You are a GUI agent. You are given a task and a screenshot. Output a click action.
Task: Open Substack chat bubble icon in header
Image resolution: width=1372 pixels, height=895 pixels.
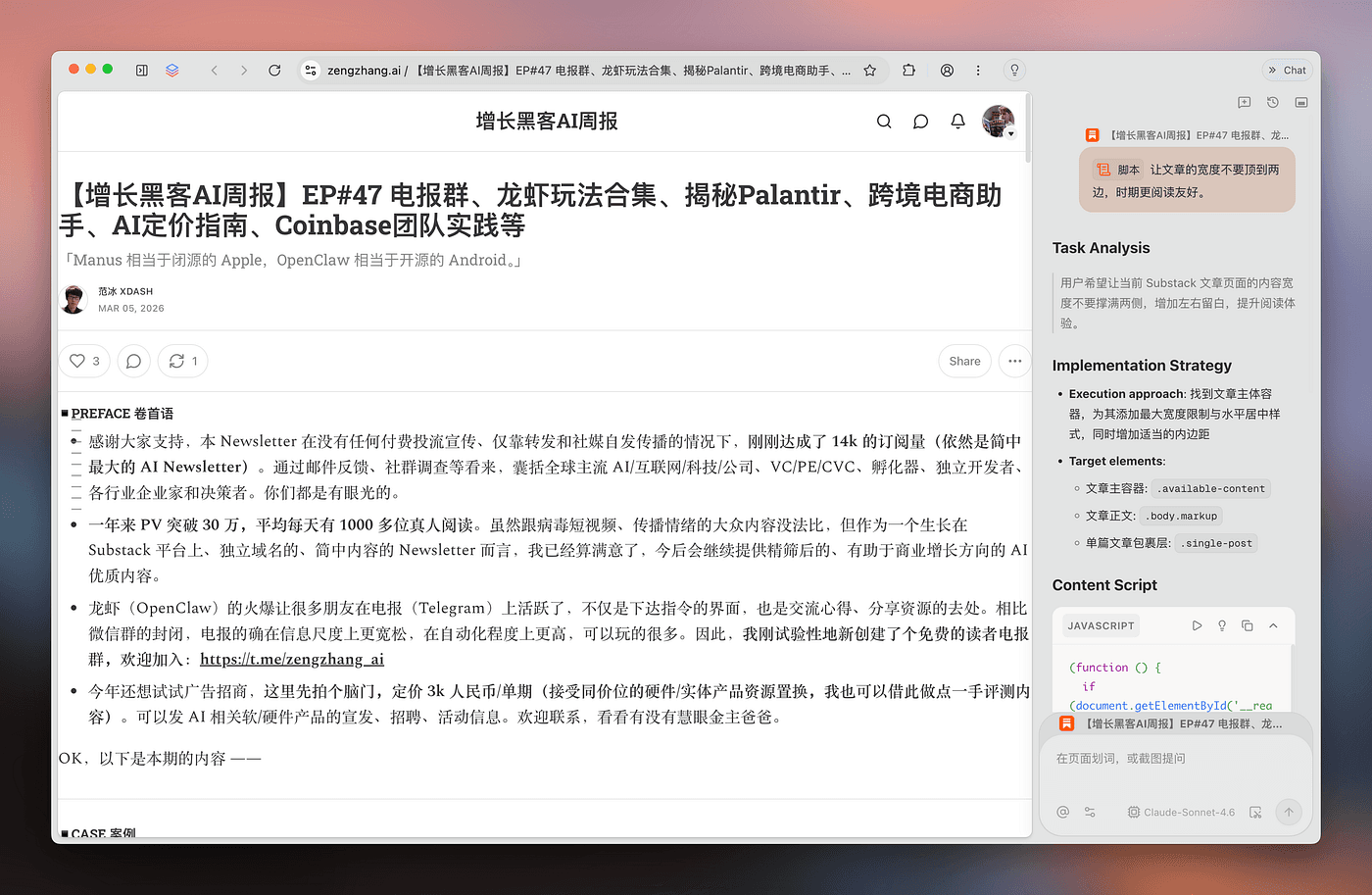920,122
